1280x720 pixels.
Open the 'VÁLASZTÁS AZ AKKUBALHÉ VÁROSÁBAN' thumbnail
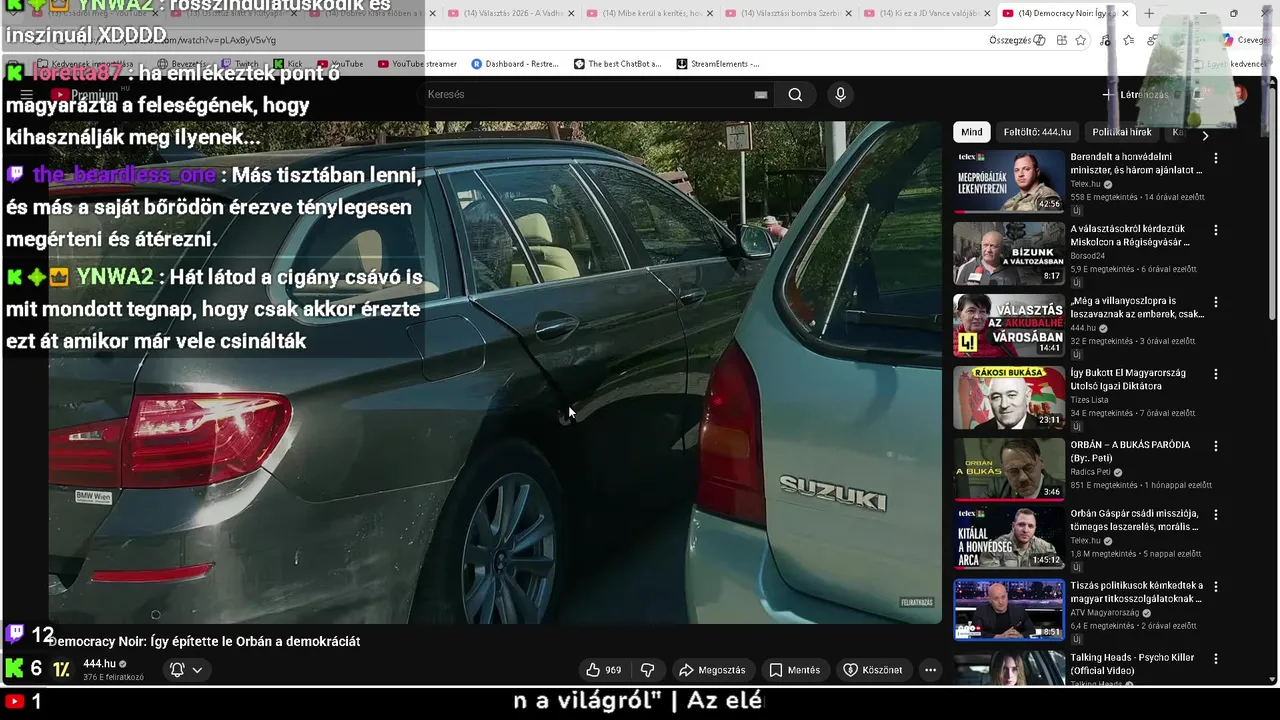pos(1009,326)
